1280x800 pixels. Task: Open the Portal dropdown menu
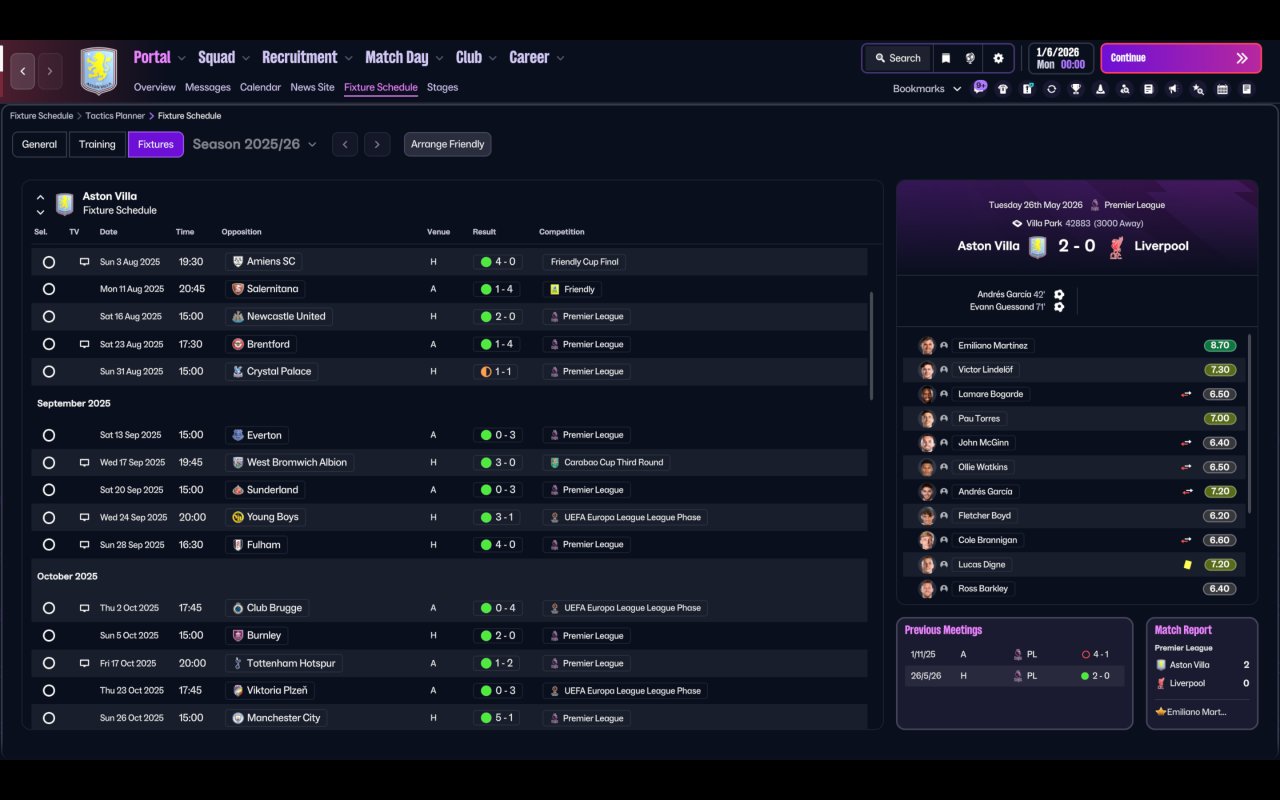160,58
